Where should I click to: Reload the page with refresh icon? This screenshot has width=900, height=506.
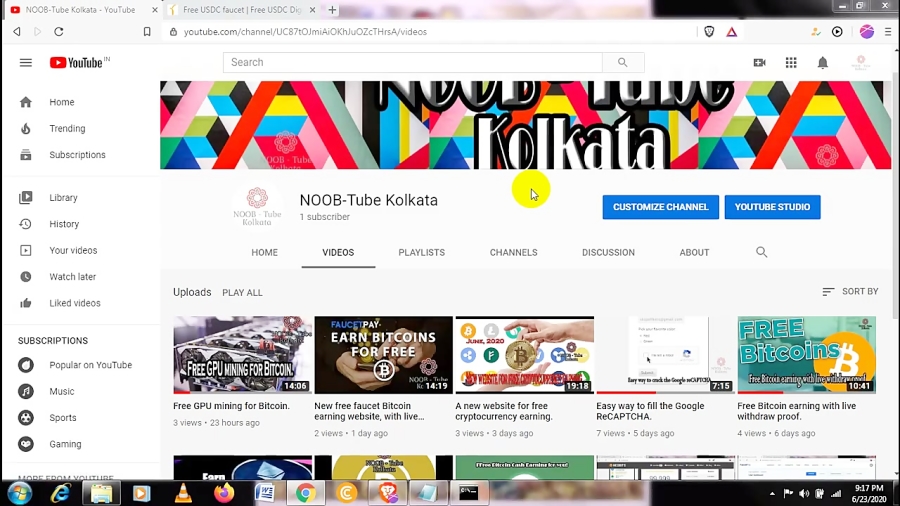pos(59,32)
